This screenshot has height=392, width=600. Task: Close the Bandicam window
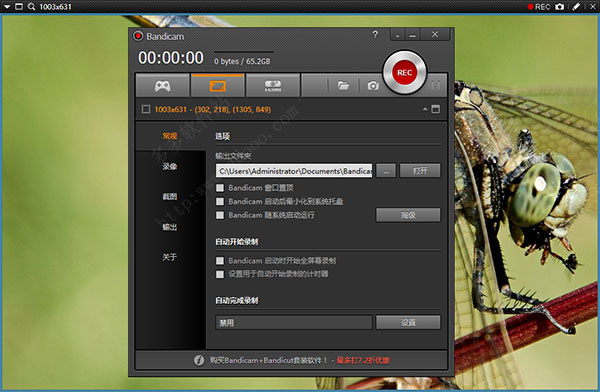tap(435, 34)
